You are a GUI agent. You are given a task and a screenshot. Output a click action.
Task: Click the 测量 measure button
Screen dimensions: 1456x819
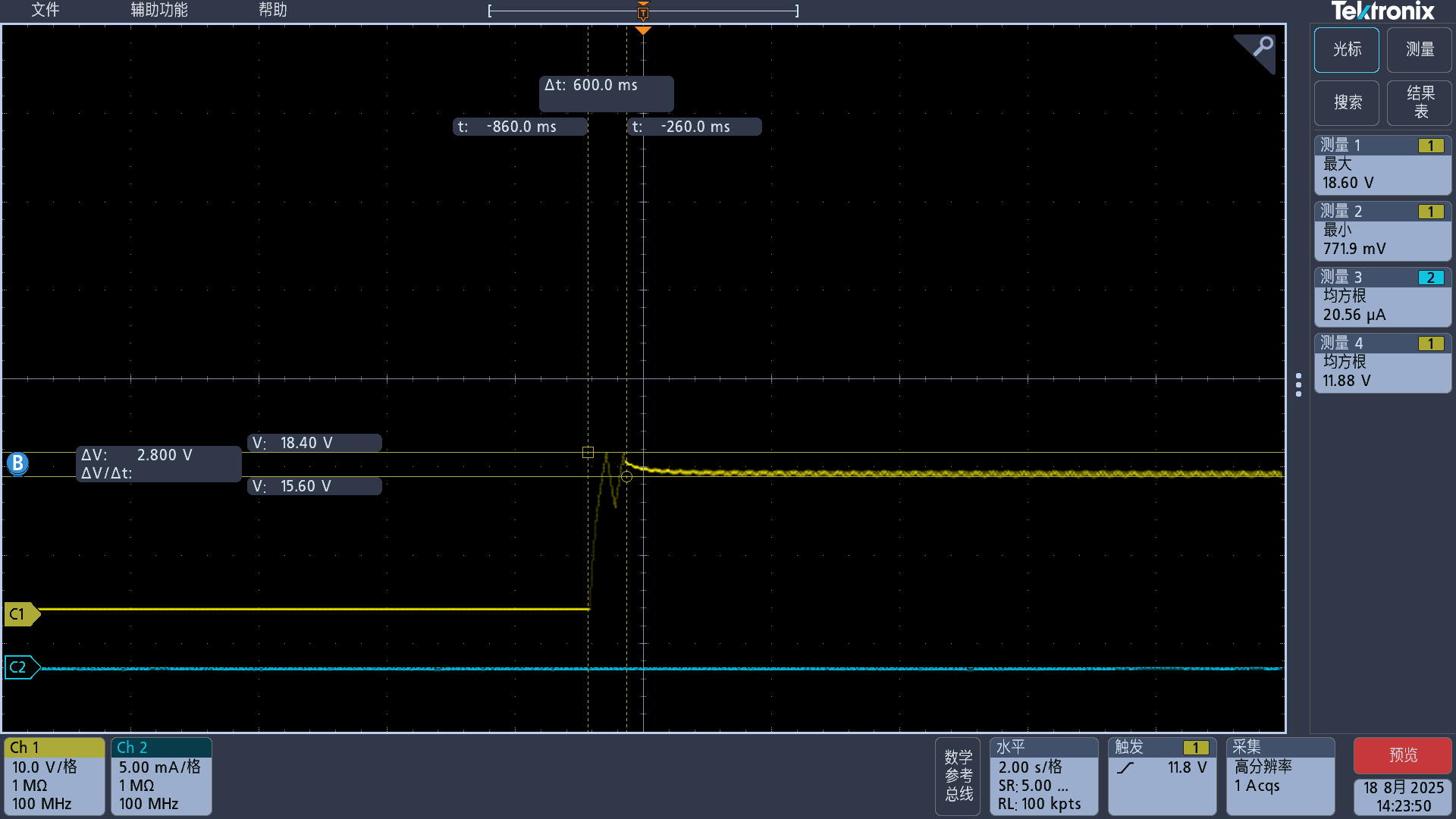(1420, 49)
